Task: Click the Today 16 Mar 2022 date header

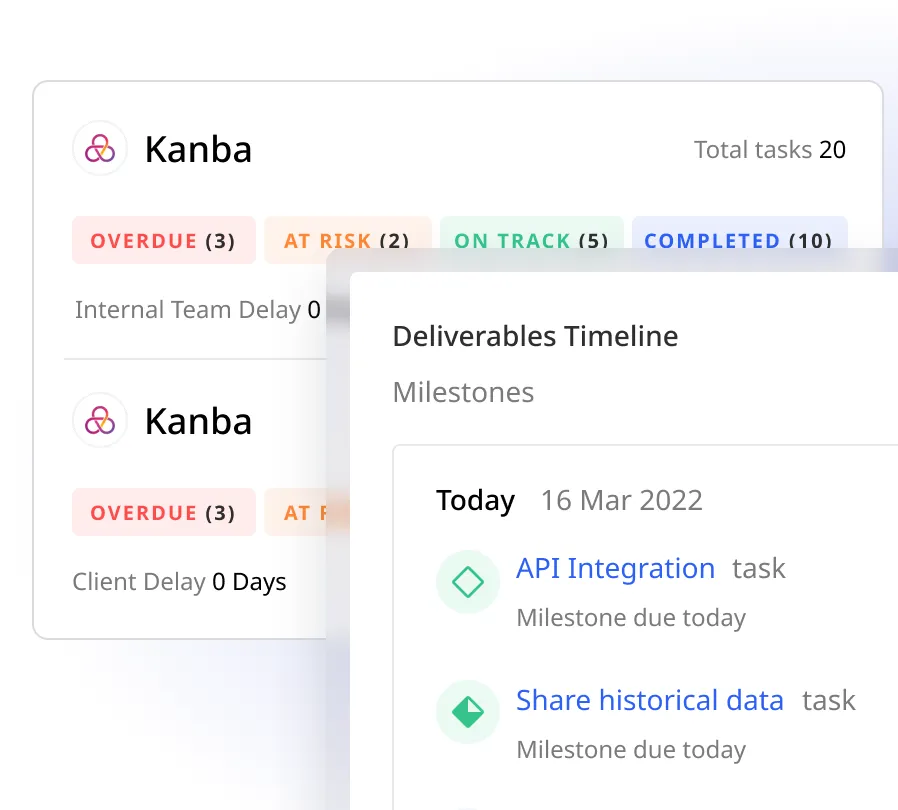Action: [x=569, y=500]
